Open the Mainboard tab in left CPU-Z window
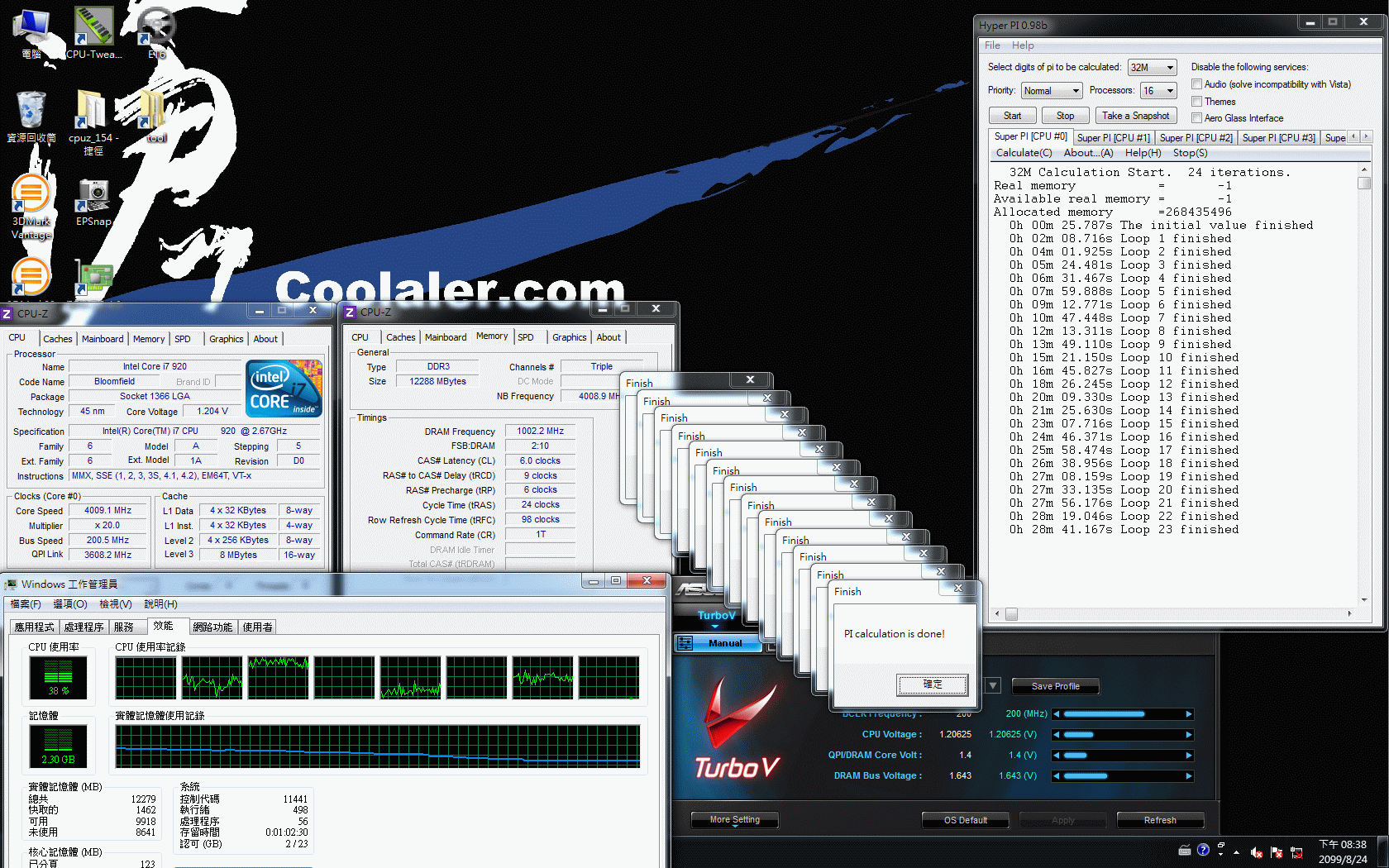 pyautogui.click(x=103, y=339)
